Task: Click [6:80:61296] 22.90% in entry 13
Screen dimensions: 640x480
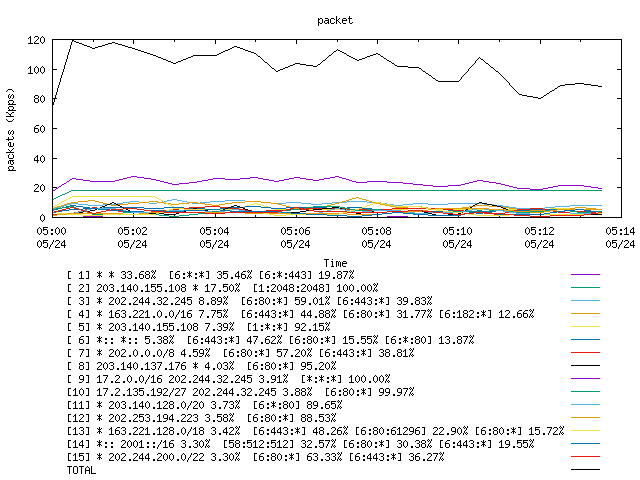Action: pos(411,431)
